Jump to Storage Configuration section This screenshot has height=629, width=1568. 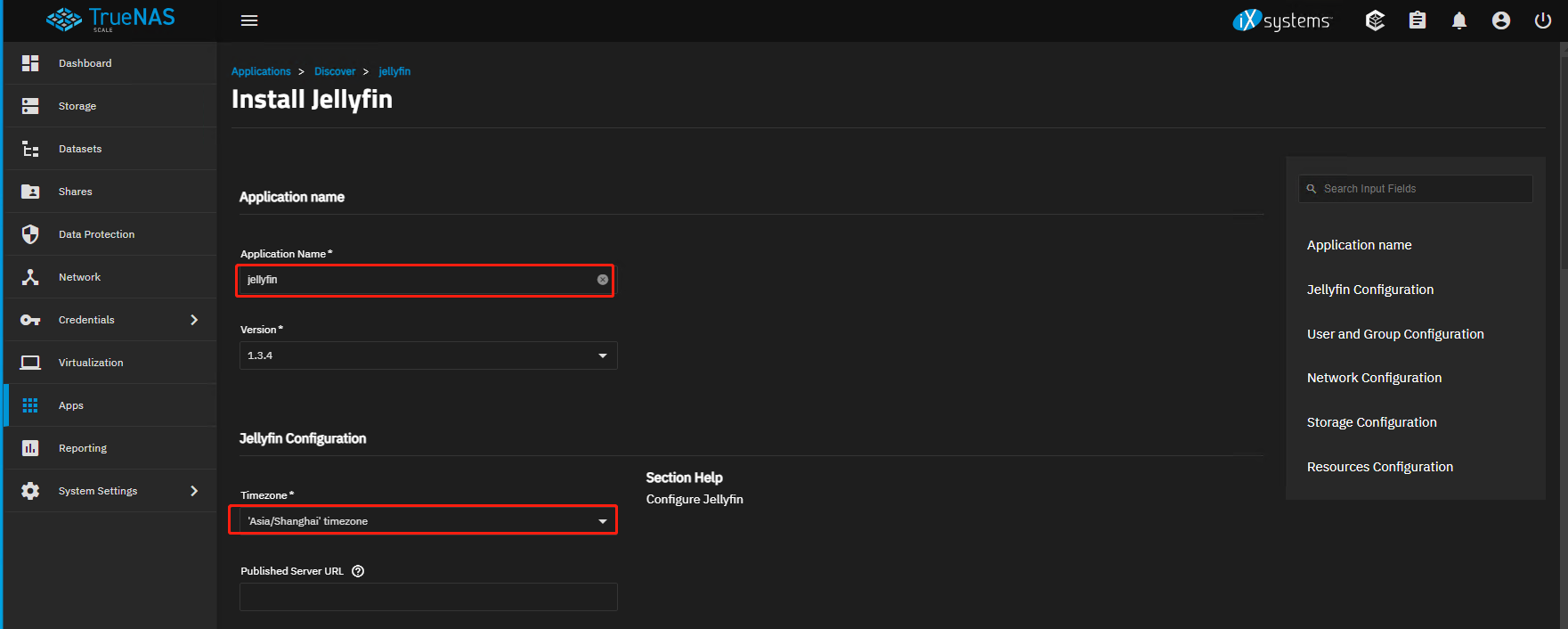point(1372,422)
